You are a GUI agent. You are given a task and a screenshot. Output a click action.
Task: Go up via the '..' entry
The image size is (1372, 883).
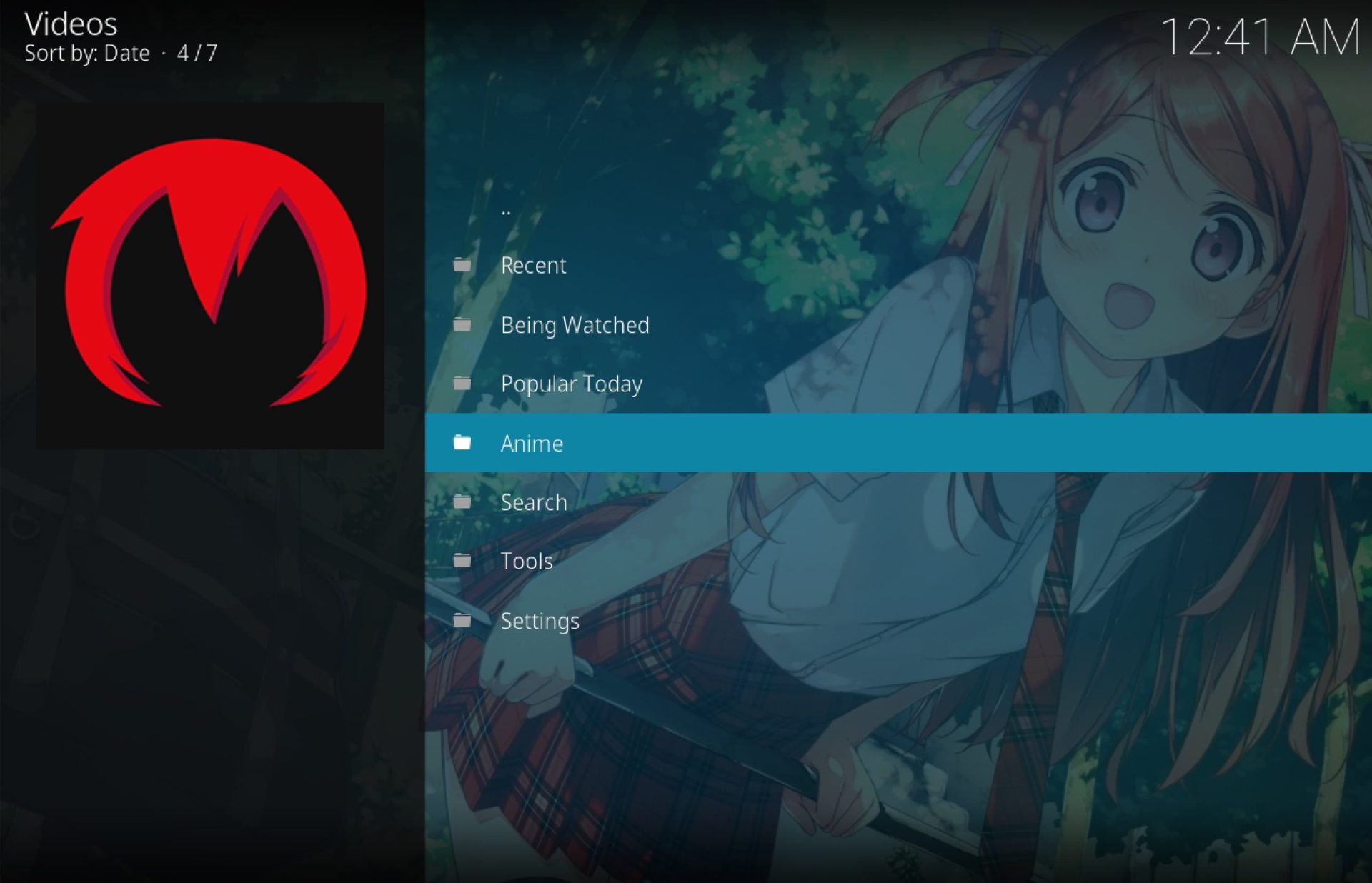coord(898,206)
